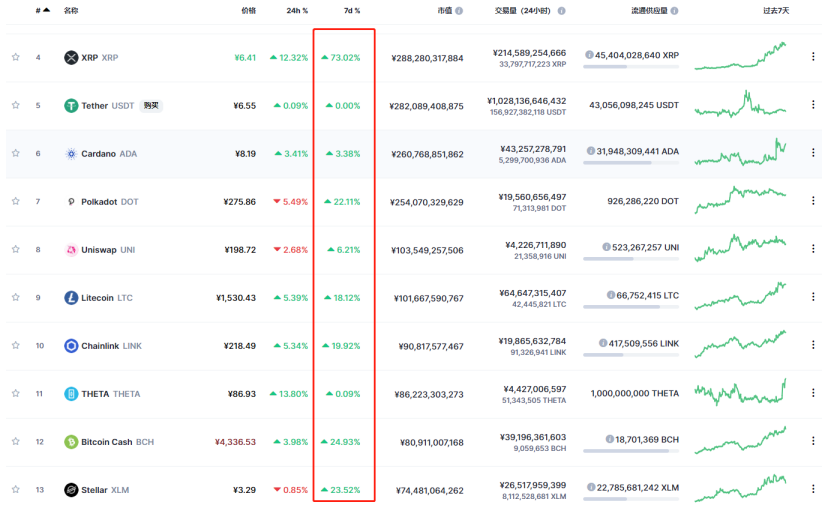This screenshot has width=823, height=505.
Task: Open the Polkadot DOT coin page link
Action: point(108,202)
